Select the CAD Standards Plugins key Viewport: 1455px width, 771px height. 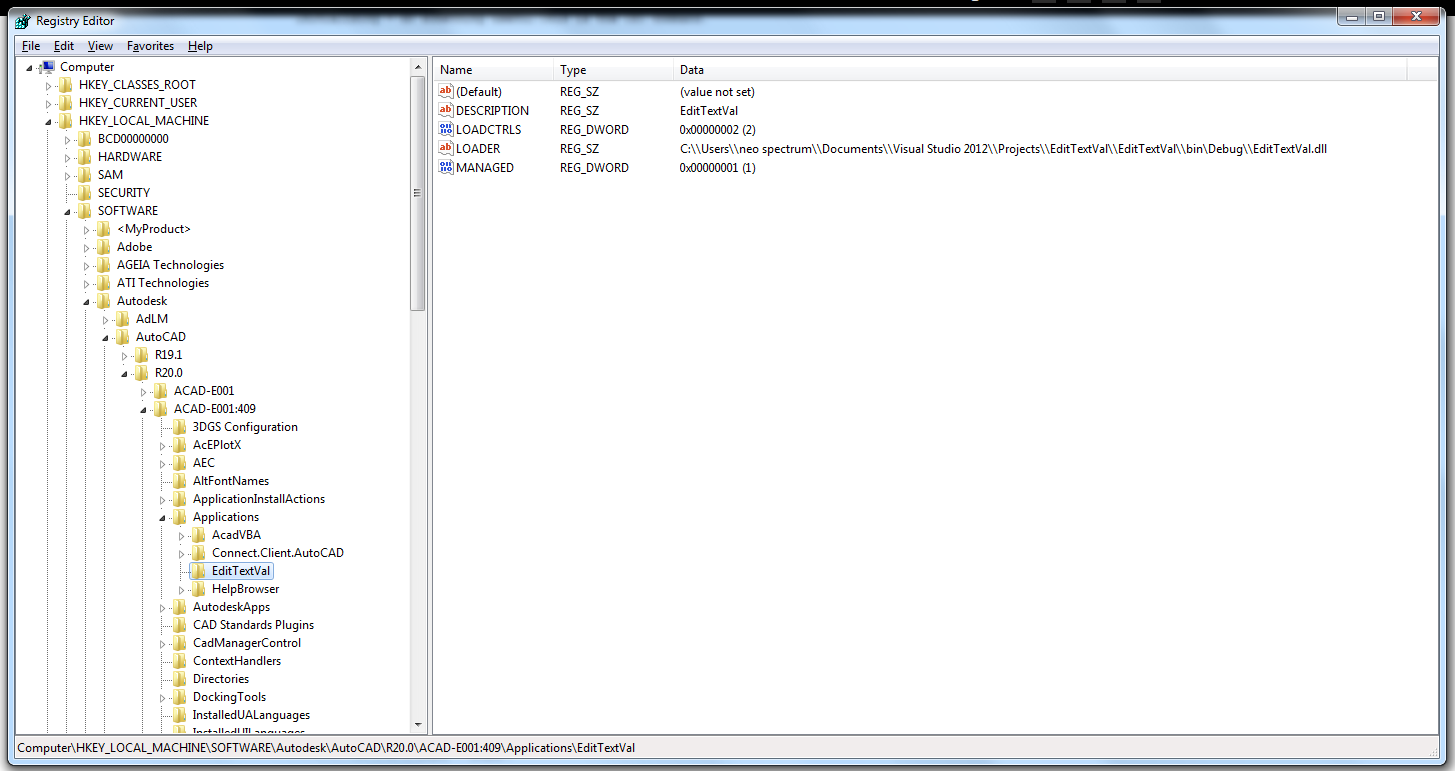pyautogui.click(x=253, y=625)
